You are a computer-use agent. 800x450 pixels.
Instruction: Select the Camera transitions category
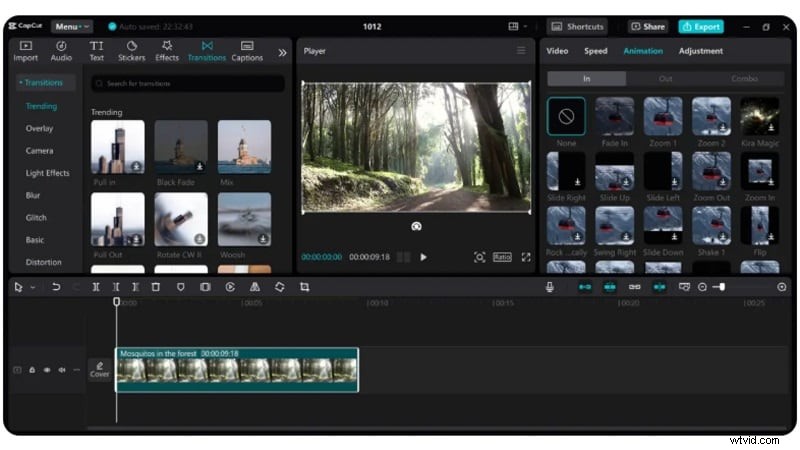coord(39,151)
